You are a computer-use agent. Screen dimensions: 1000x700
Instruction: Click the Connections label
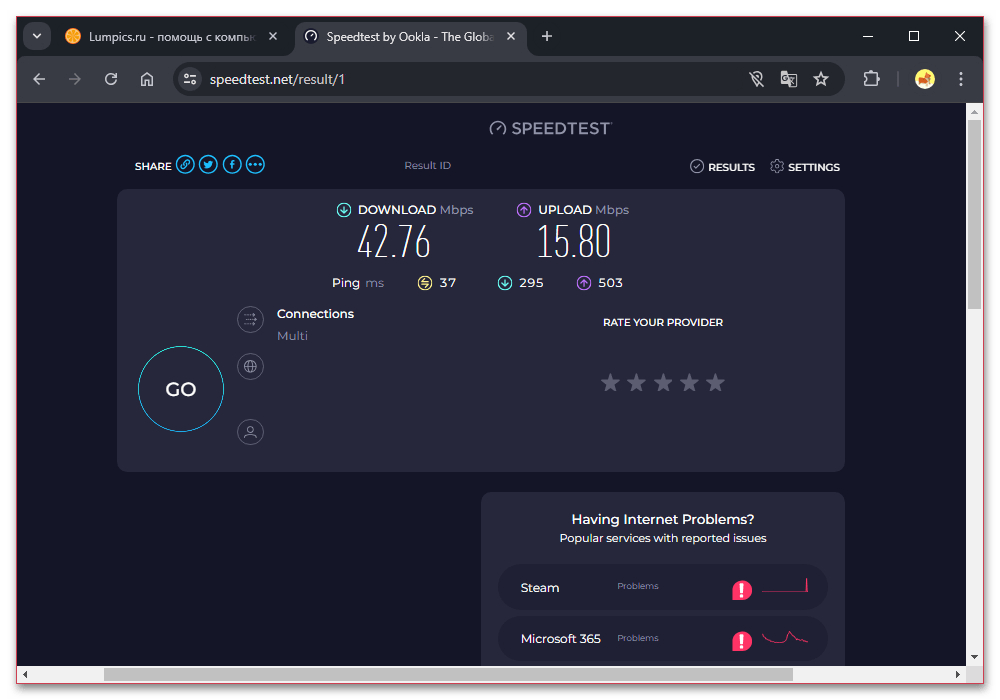click(x=315, y=314)
